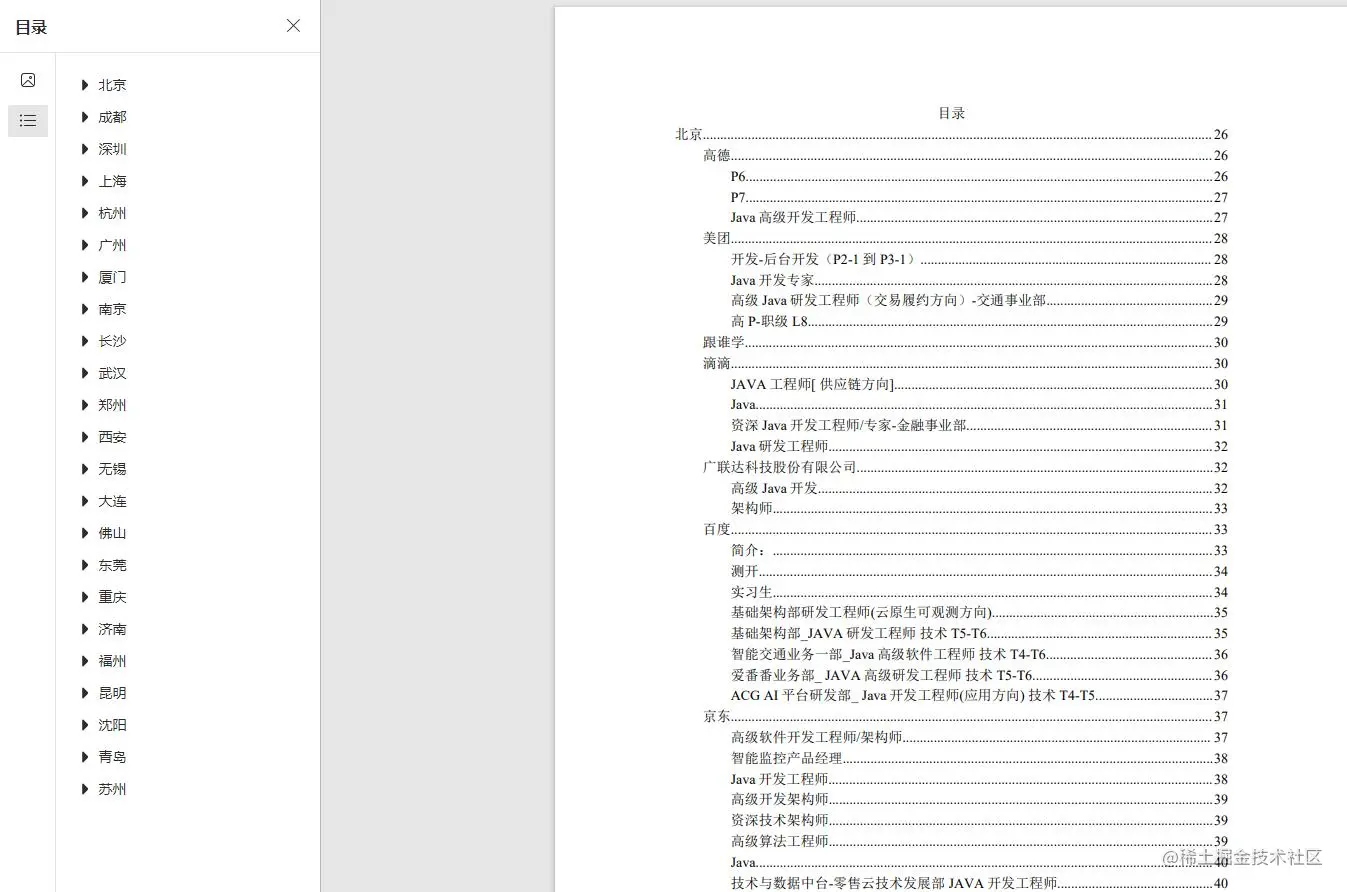This screenshot has height=892, width=1347.
Task: Expand the 成都 outline arrow
Action: click(85, 117)
